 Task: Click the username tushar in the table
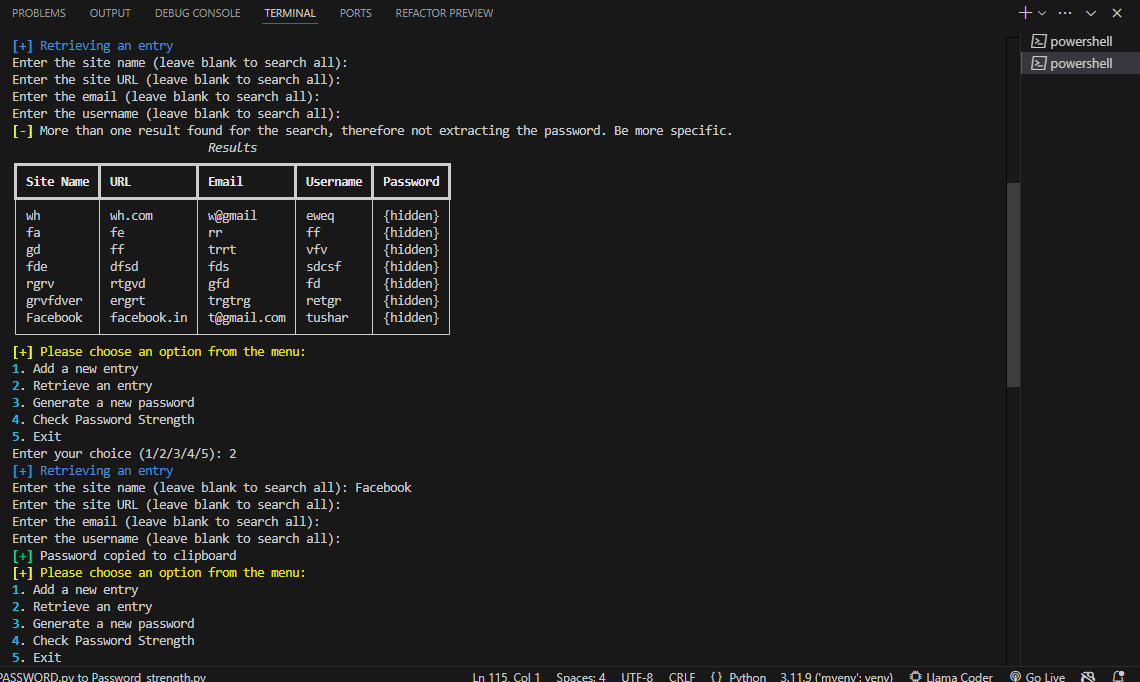tap(326, 318)
